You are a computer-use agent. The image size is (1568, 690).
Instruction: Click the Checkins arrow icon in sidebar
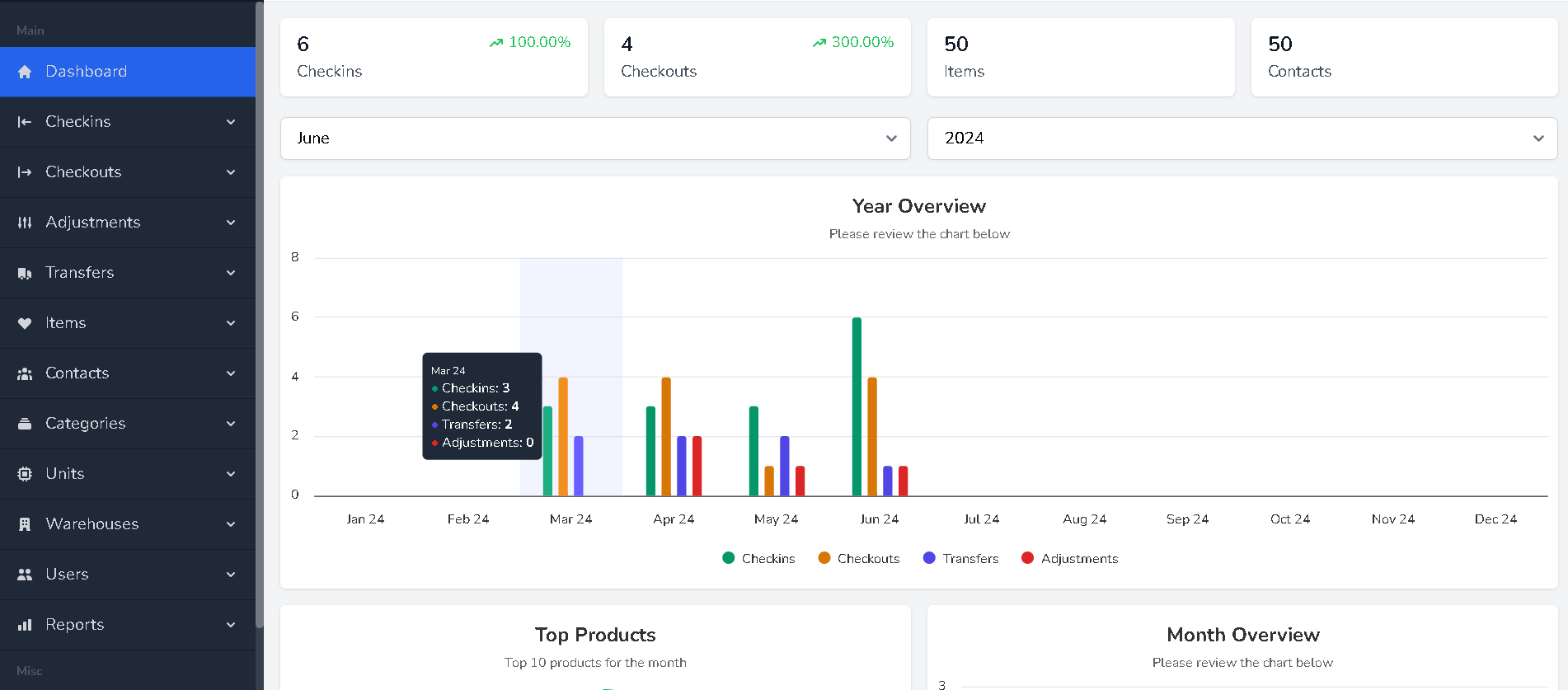(25, 122)
